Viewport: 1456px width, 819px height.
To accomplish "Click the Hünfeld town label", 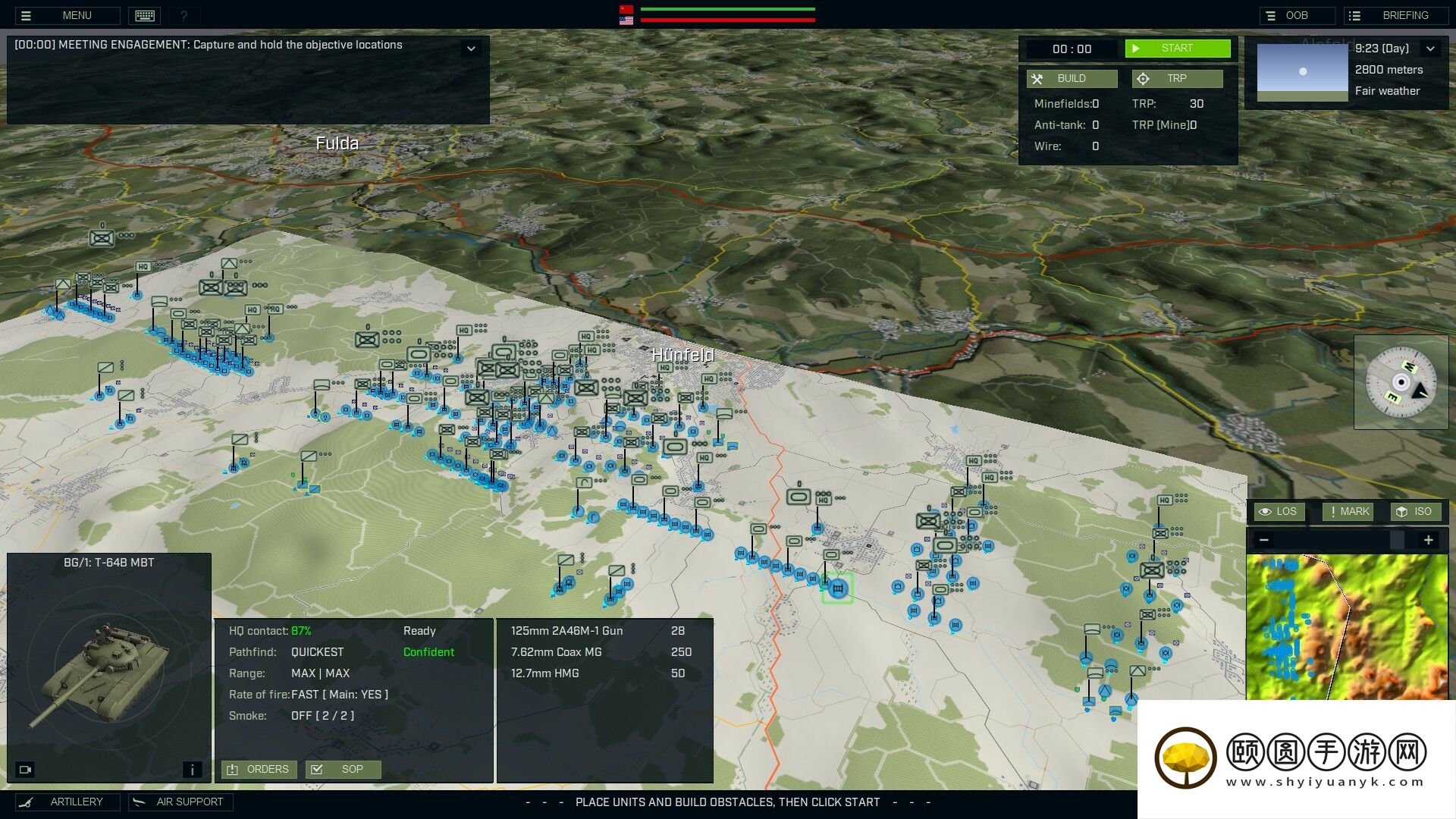I will pyautogui.click(x=682, y=355).
